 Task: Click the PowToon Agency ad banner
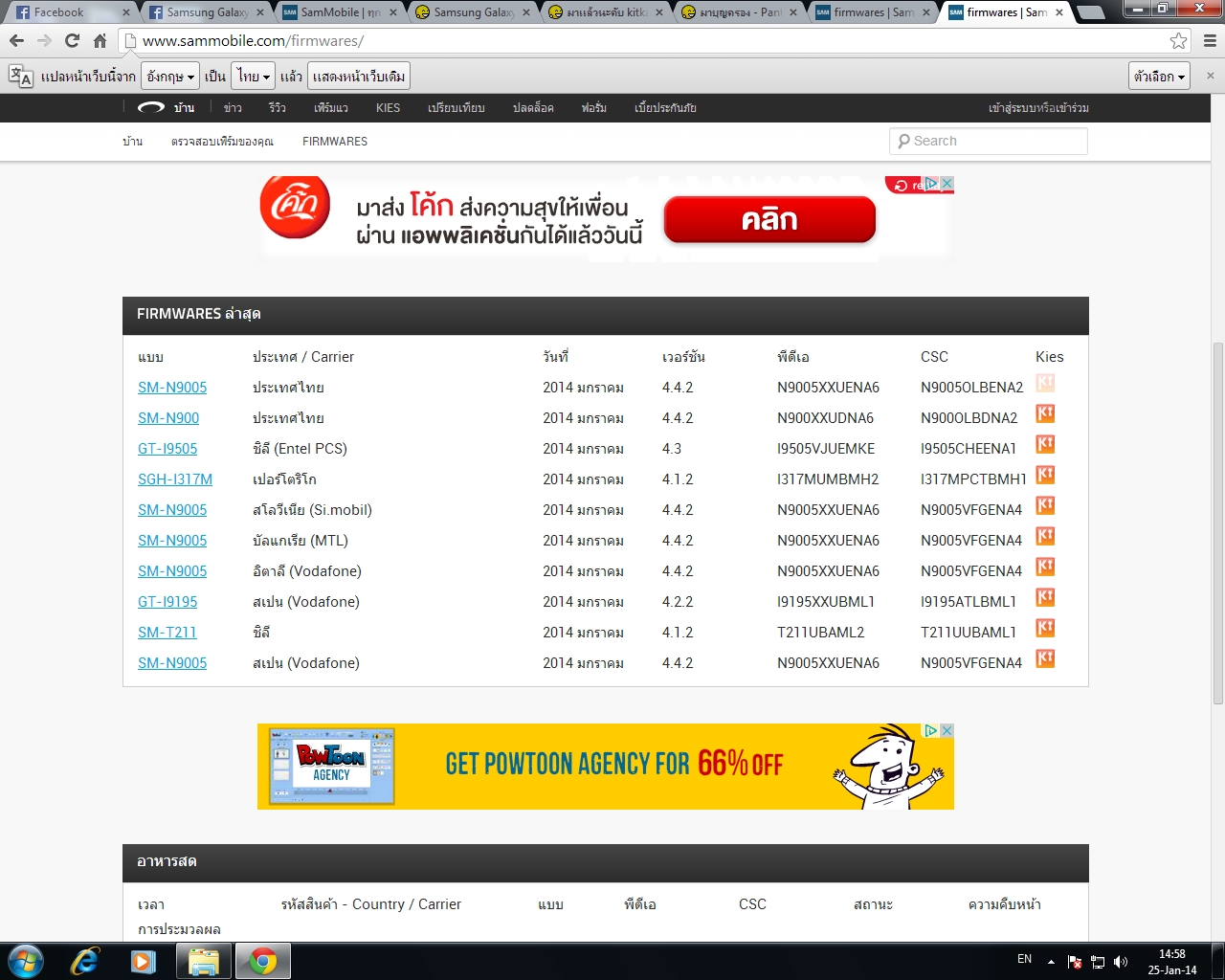[x=606, y=766]
